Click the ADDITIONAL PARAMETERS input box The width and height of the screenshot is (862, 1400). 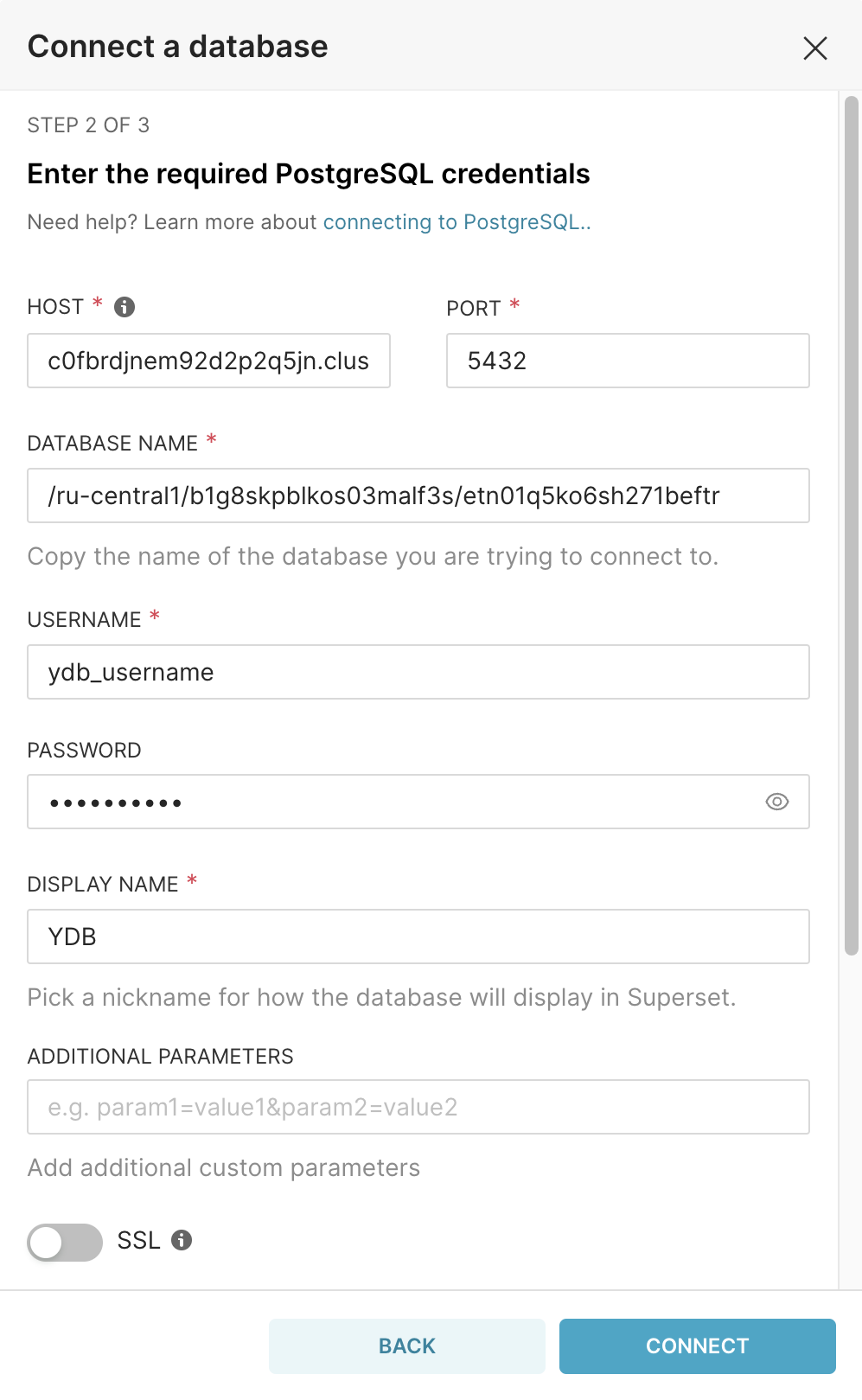point(418,1107)
